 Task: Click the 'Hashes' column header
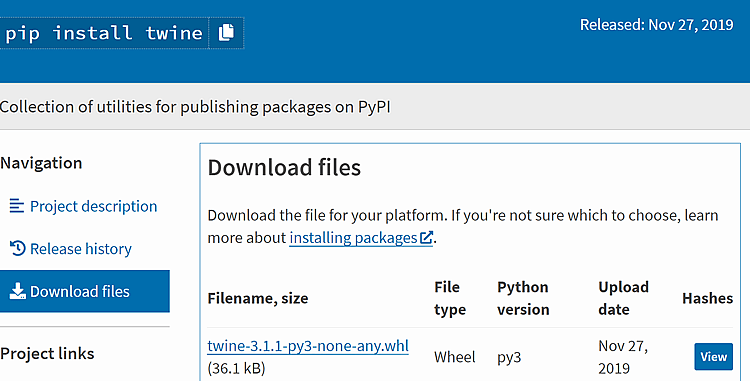click(x=707, y=298)
